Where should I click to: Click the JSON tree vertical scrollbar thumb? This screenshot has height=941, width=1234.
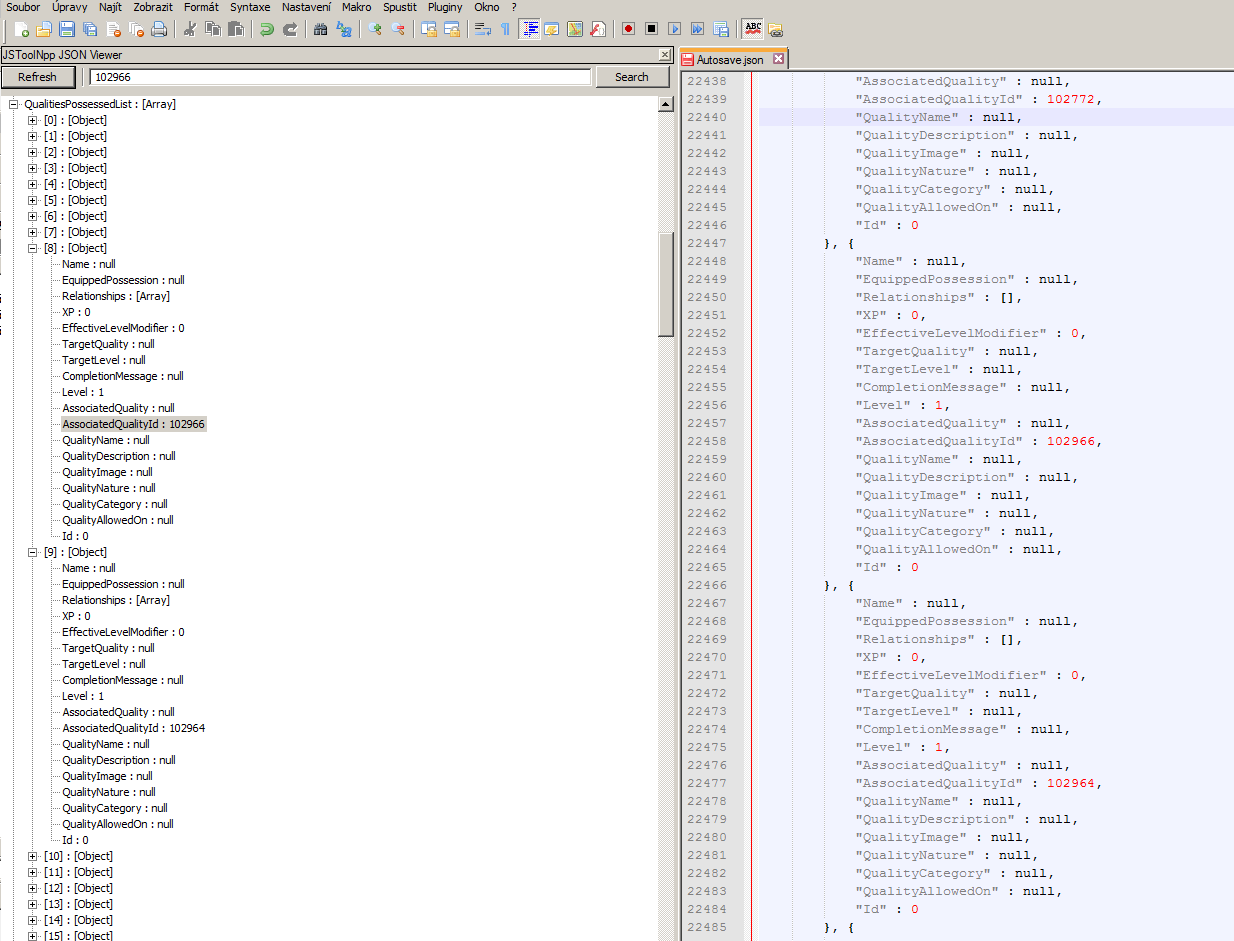point(665,285)
